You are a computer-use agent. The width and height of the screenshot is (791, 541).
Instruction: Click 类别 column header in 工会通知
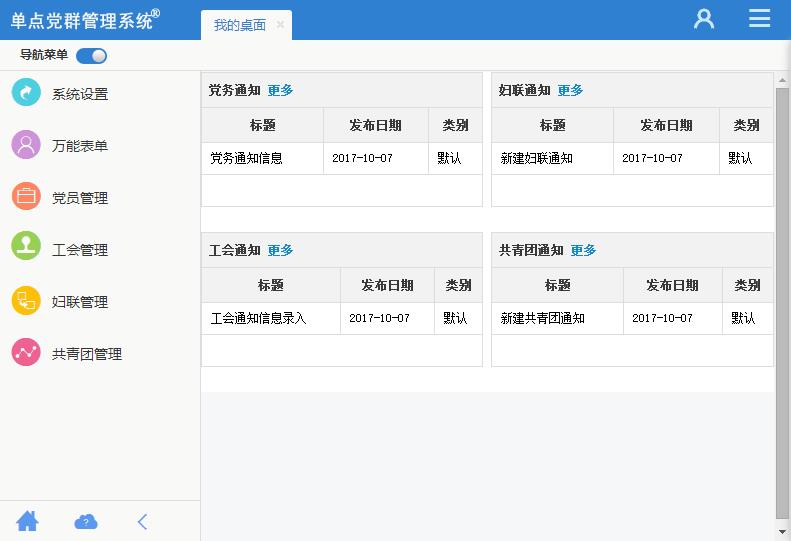pos(458,285)
